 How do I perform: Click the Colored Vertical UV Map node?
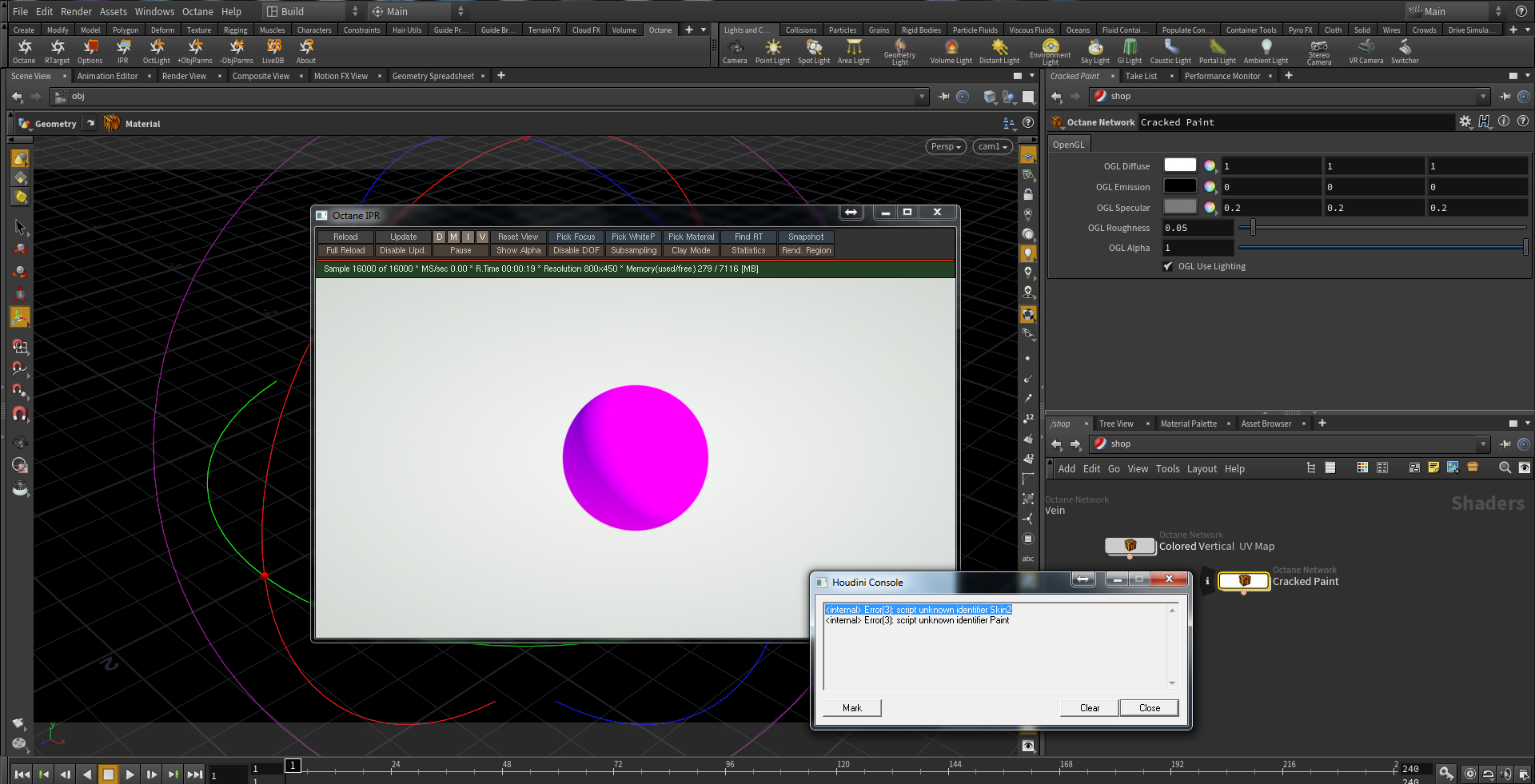(x=1130, y=546)
